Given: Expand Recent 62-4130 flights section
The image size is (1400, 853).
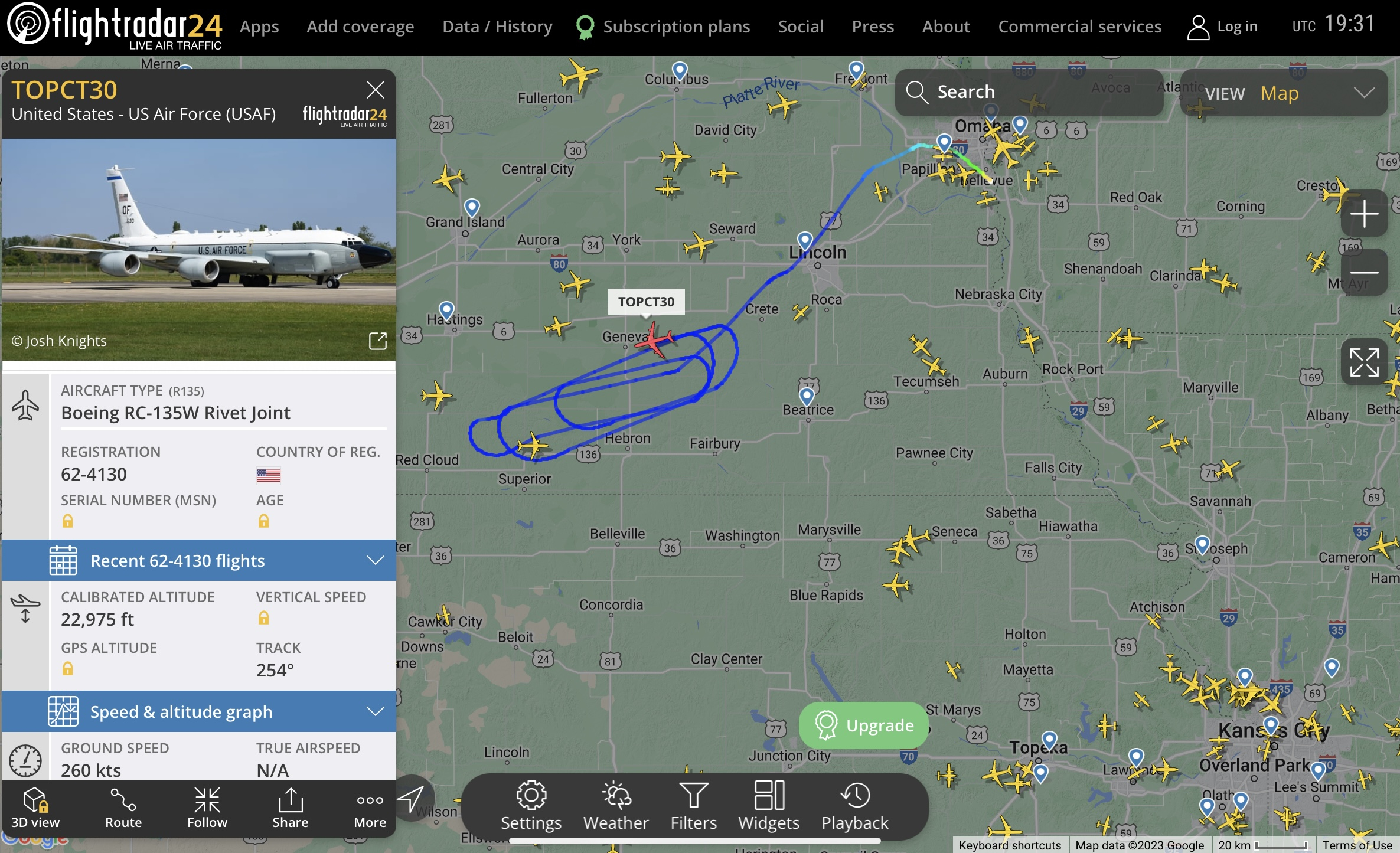Looking at the screenshot, I should [199, 560].
